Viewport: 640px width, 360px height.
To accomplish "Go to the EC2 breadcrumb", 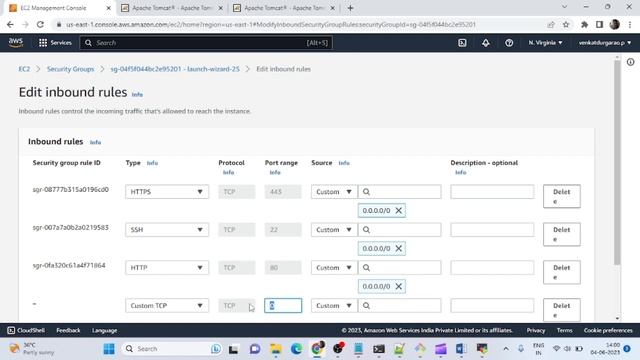I will (24, 69).
